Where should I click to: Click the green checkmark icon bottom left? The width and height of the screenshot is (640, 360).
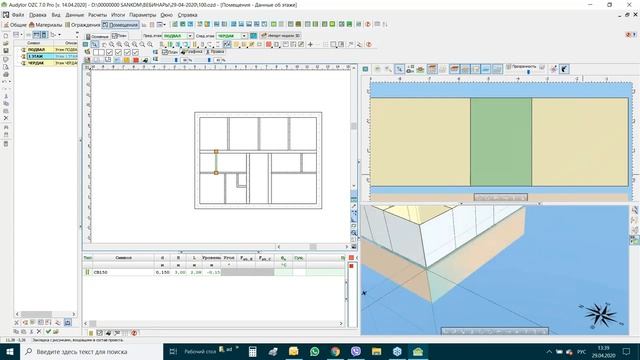(x=48, y=332)
